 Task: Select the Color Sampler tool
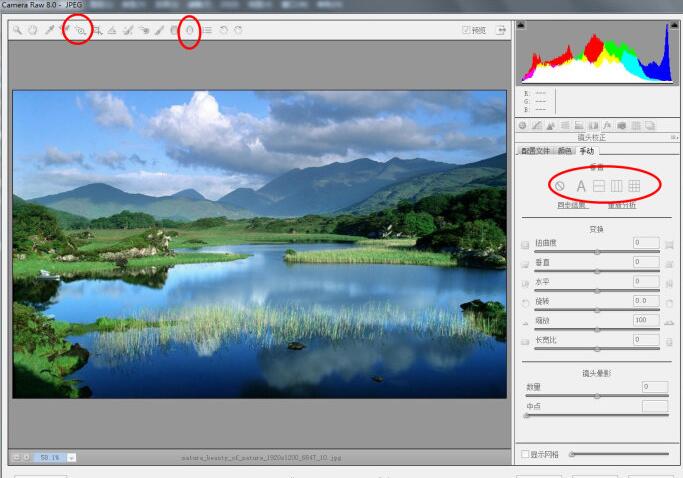coord(66,30)
